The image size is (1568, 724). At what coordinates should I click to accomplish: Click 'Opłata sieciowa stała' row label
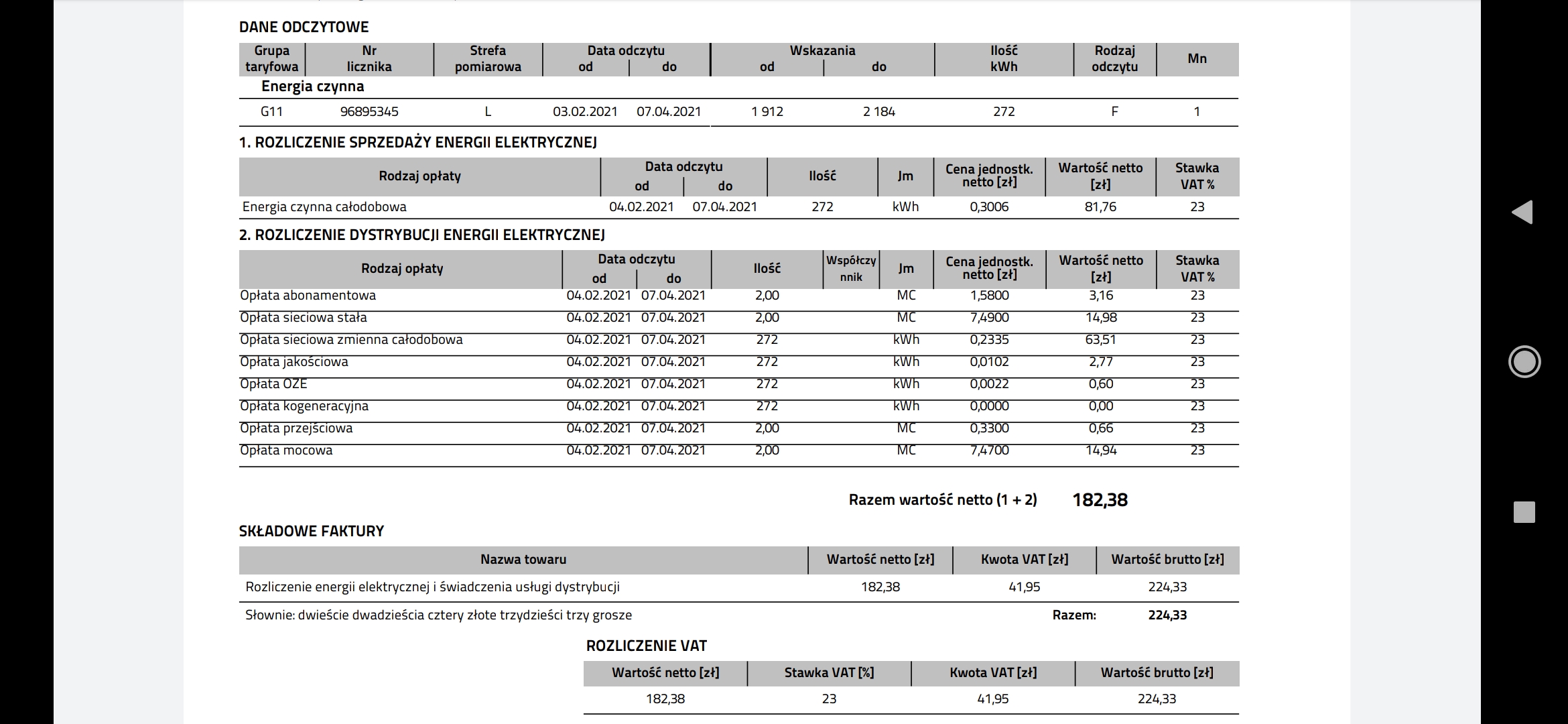click(303, 317)
